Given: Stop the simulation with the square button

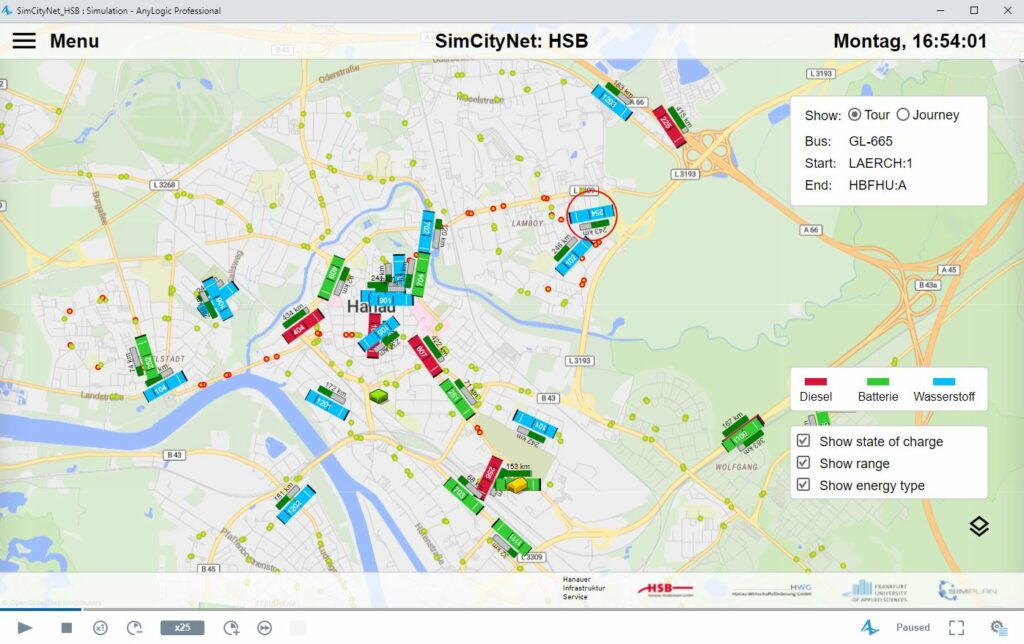Looking at the screenshot, I should click(67, 627).
